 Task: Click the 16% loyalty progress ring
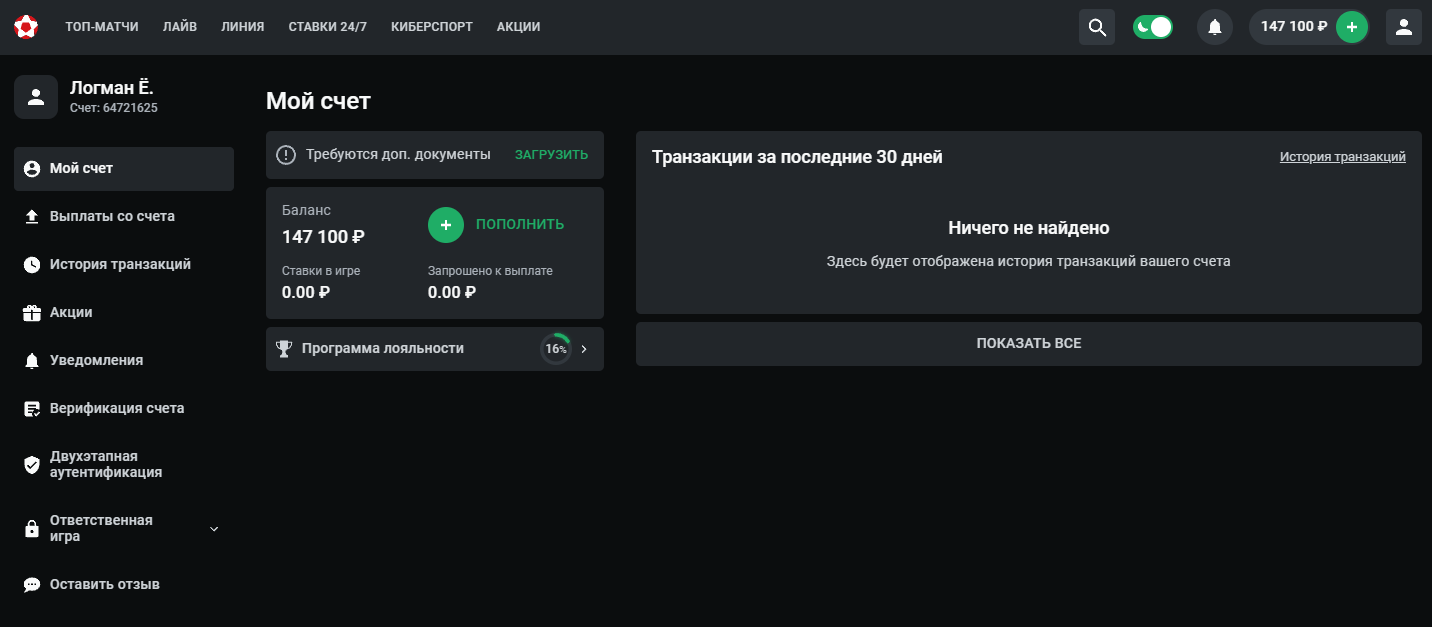pos(556,349)
